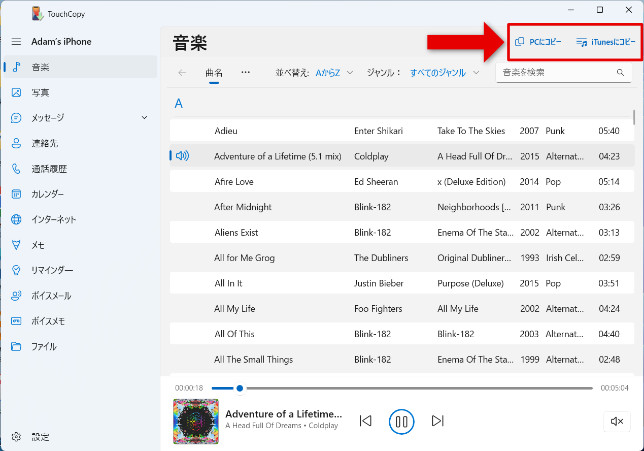Screen dimensions: 644x451
Task: Click artist Enter Shikari
Action: point(378,131)
